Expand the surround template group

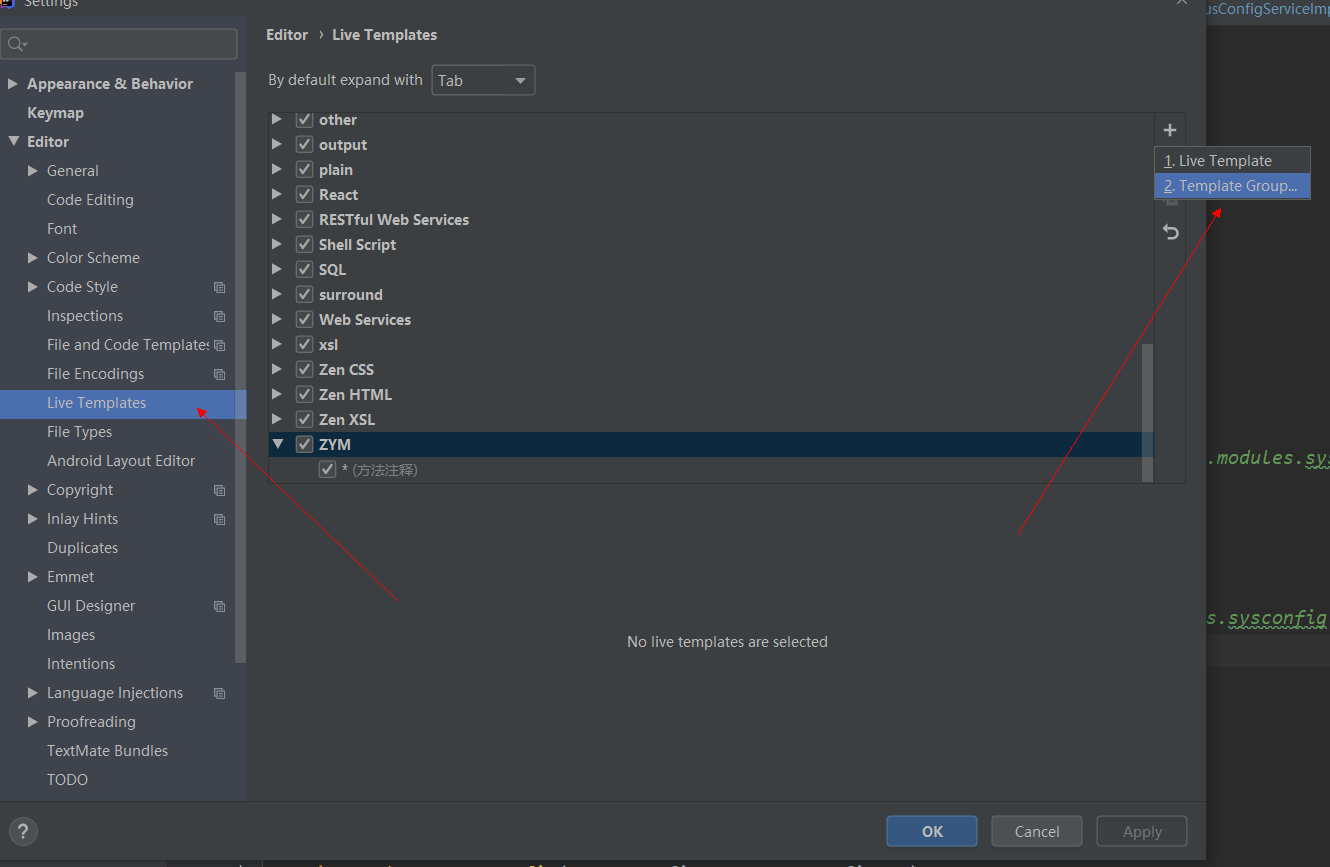click(278, 294)
